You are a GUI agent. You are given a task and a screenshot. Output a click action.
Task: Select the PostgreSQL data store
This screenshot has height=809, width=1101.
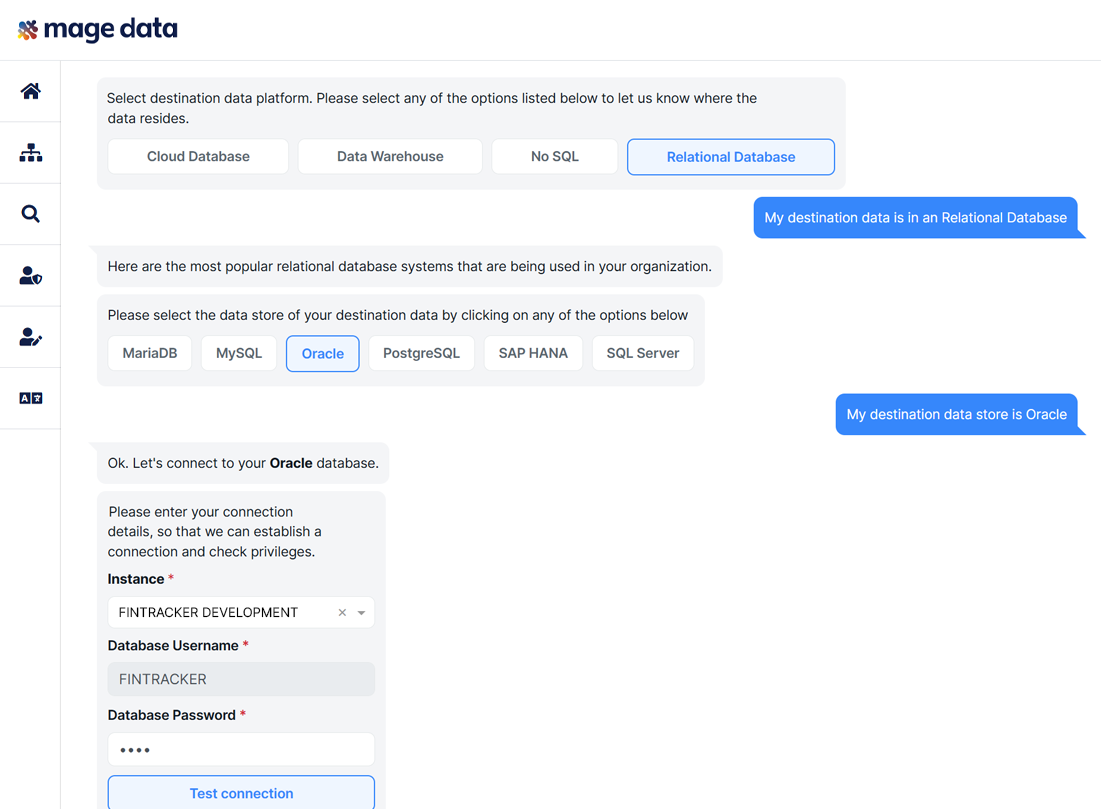click(x=421, y=354)
